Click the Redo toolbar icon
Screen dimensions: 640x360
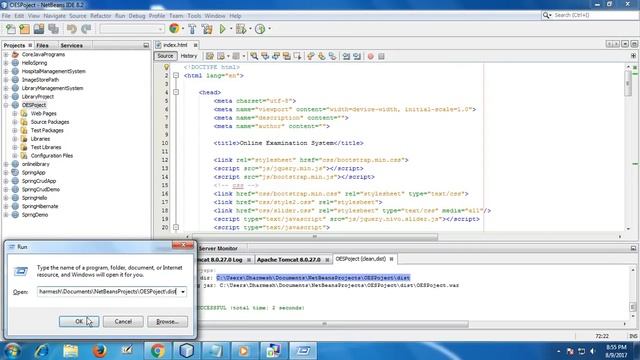pyautogui.click(x=86, y=29)
